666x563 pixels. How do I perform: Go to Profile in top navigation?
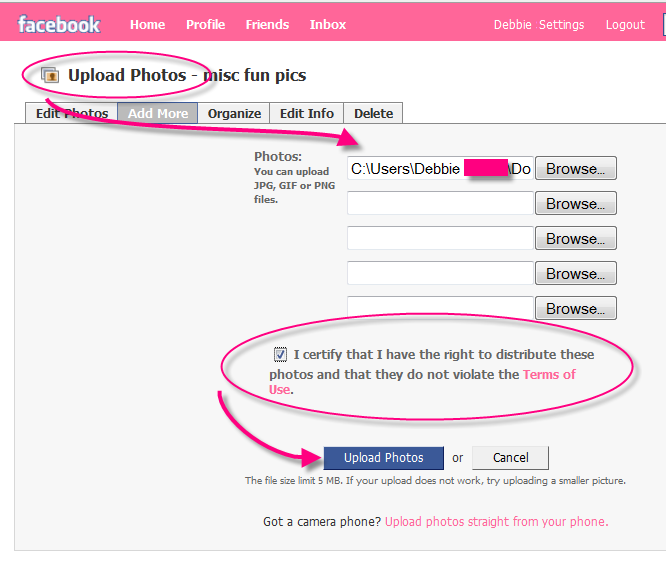205,25
